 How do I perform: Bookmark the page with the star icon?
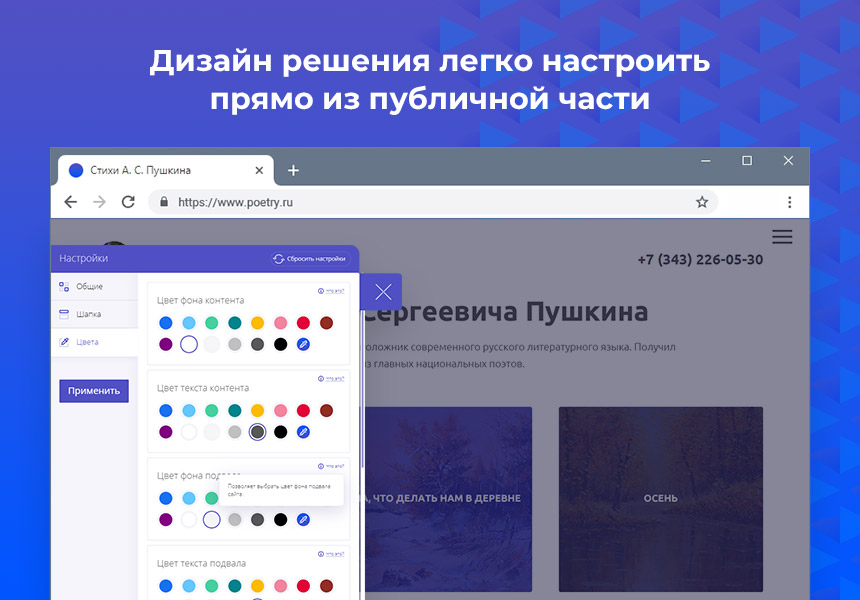tap(702, 202)
